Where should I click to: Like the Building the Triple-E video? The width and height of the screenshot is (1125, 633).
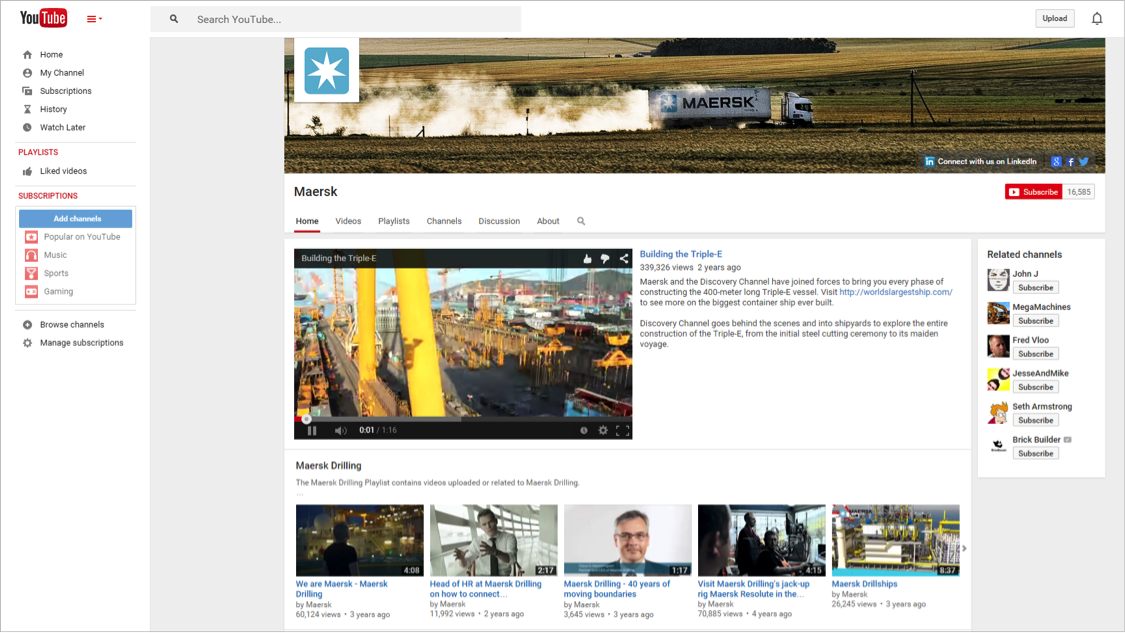pyautogui.click(x=588, y=259)
